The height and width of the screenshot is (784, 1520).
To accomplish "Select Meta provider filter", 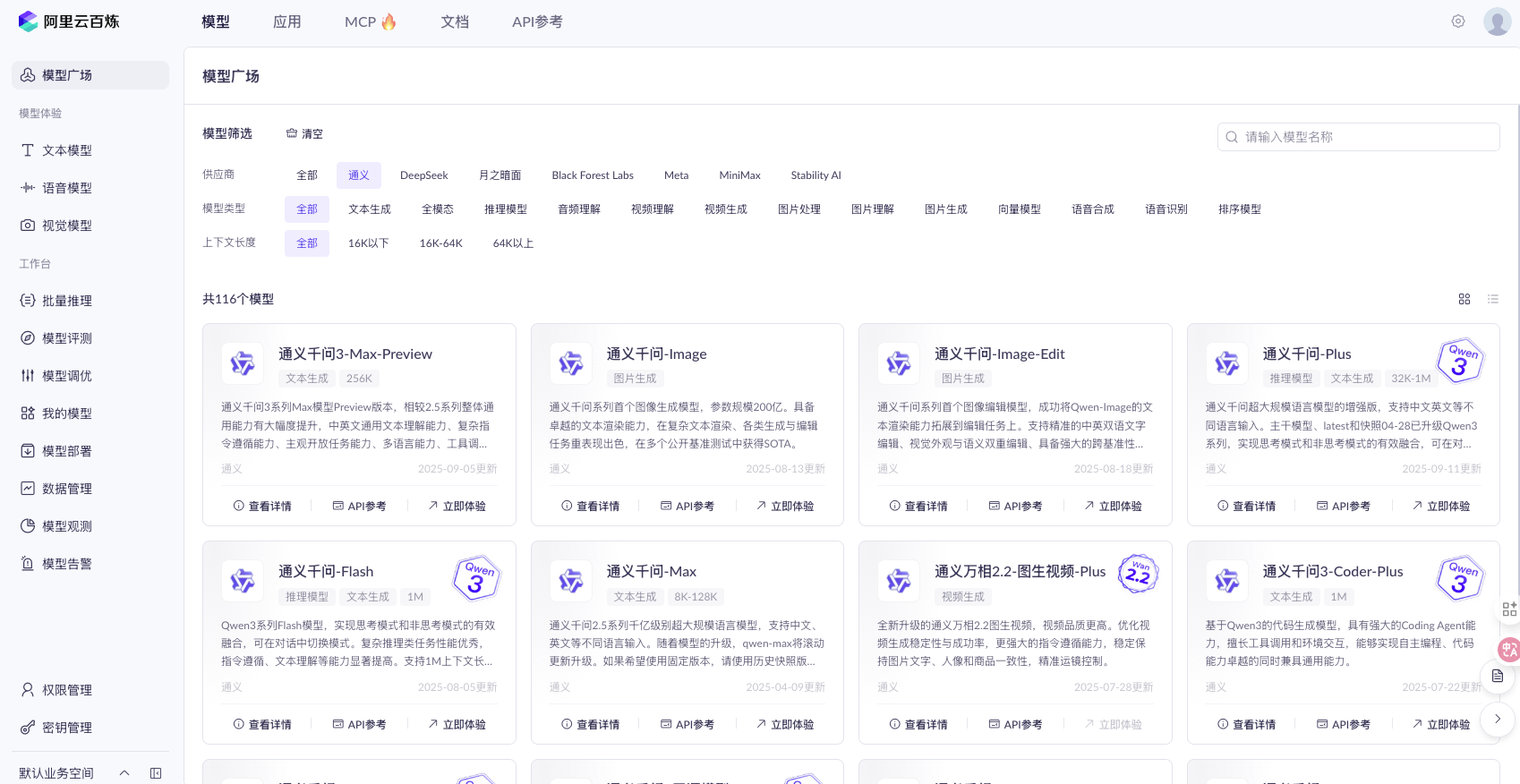I will pos(677,175).
